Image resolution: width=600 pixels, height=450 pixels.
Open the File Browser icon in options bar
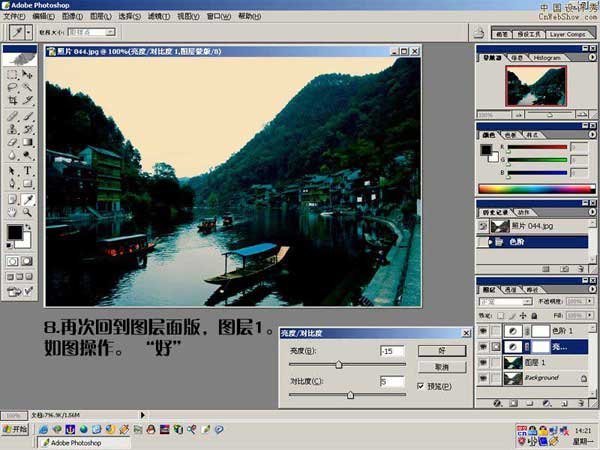479,34
